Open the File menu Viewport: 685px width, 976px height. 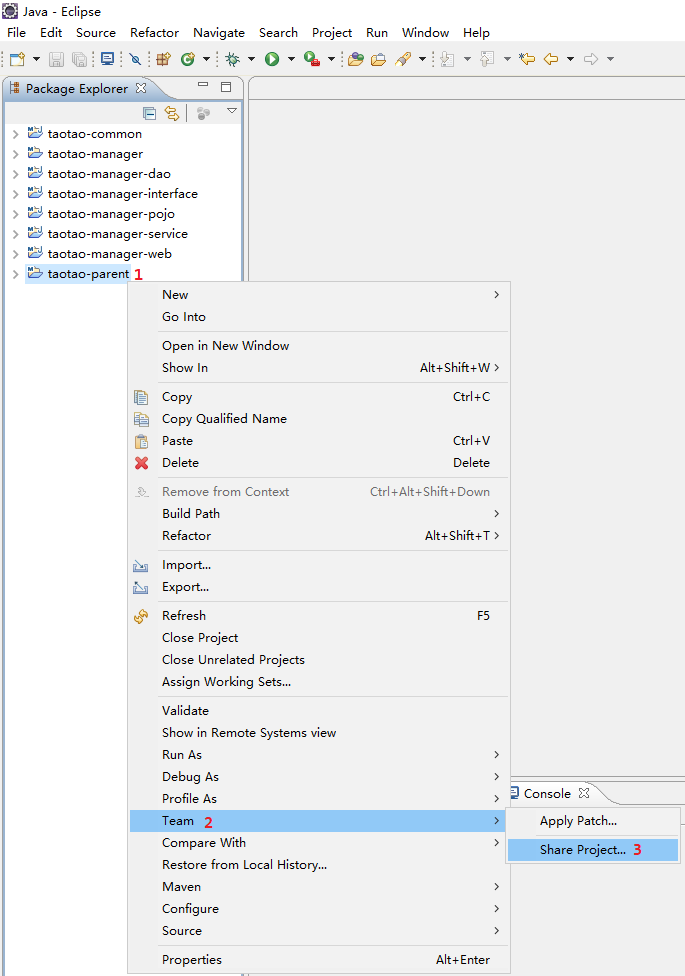tap(16, 32)
